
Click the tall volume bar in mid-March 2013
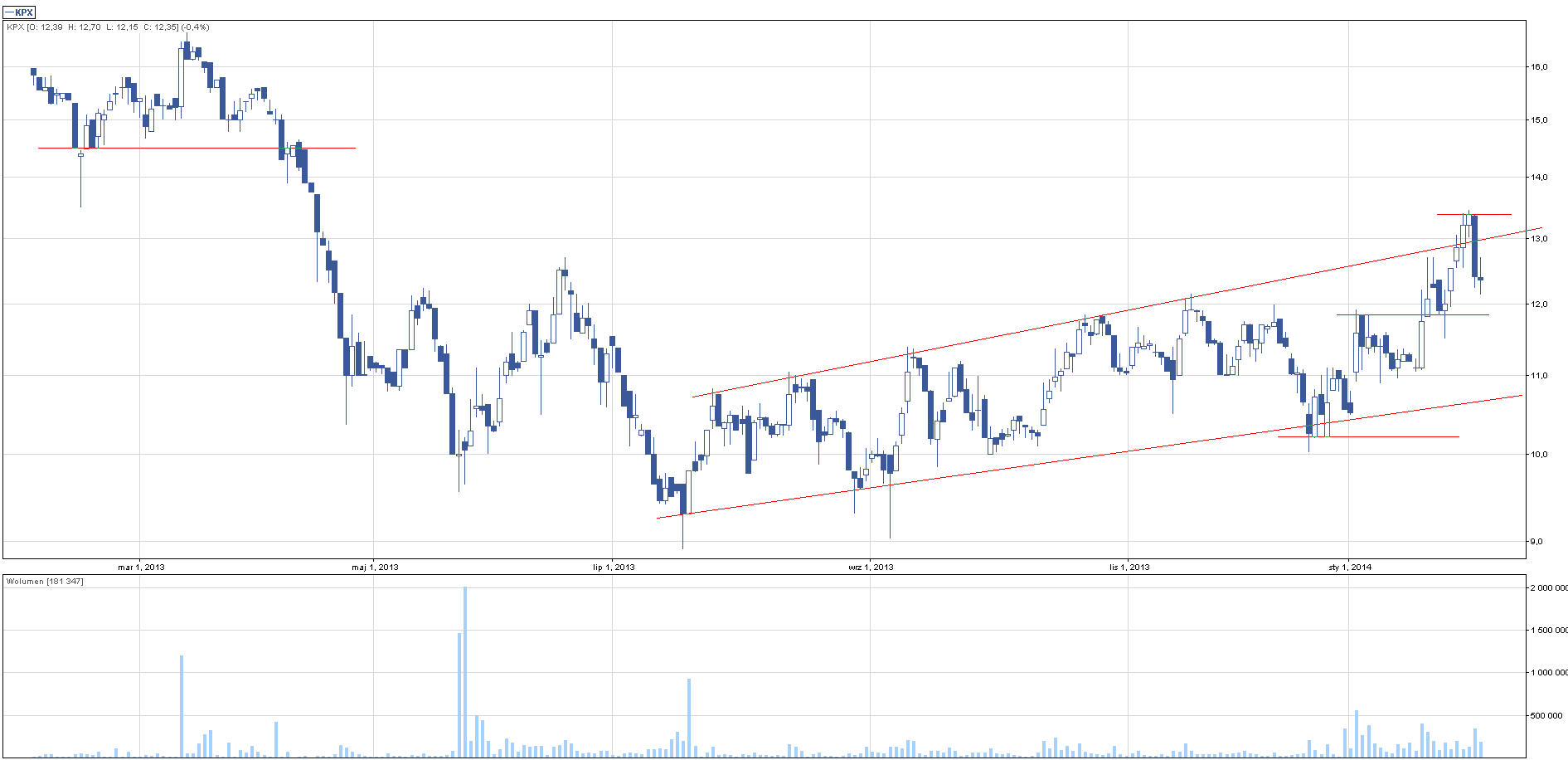182,706
